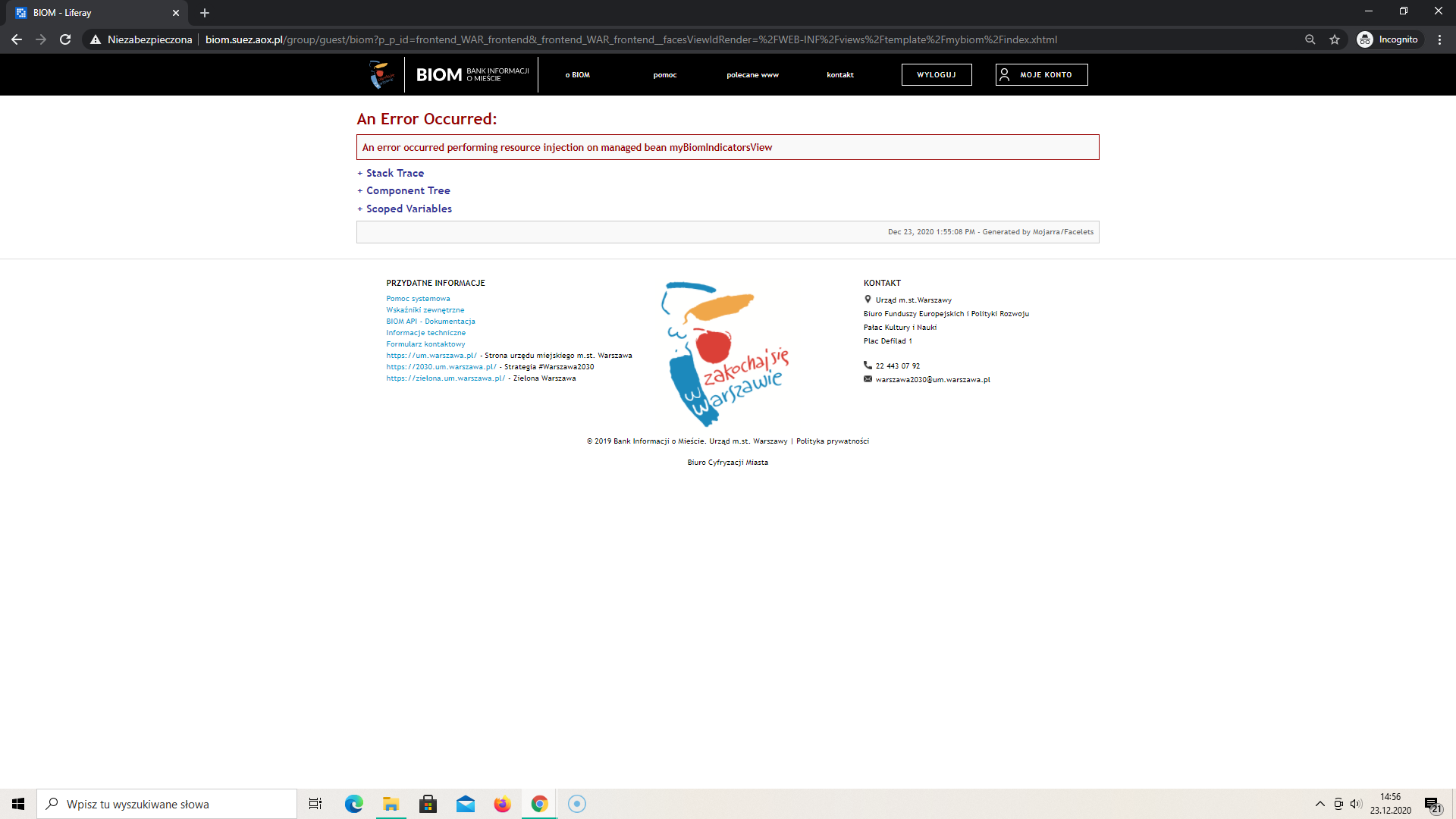1456x819 pixels.
Task: Expand the Component Tree section
Action: coord(407,190)
